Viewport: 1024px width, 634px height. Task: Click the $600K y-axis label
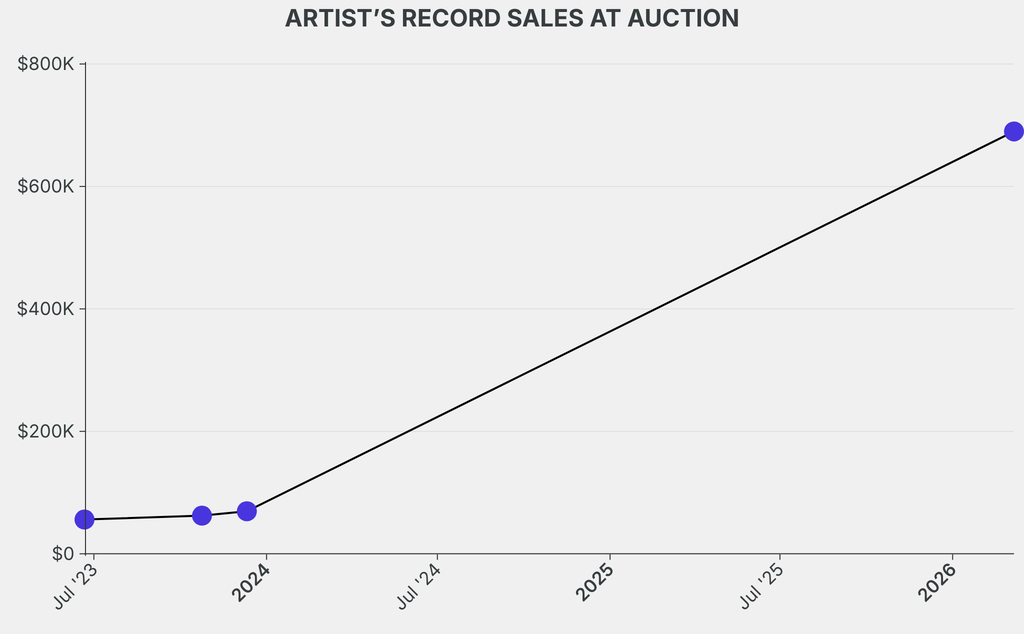(x=46, y=187)
